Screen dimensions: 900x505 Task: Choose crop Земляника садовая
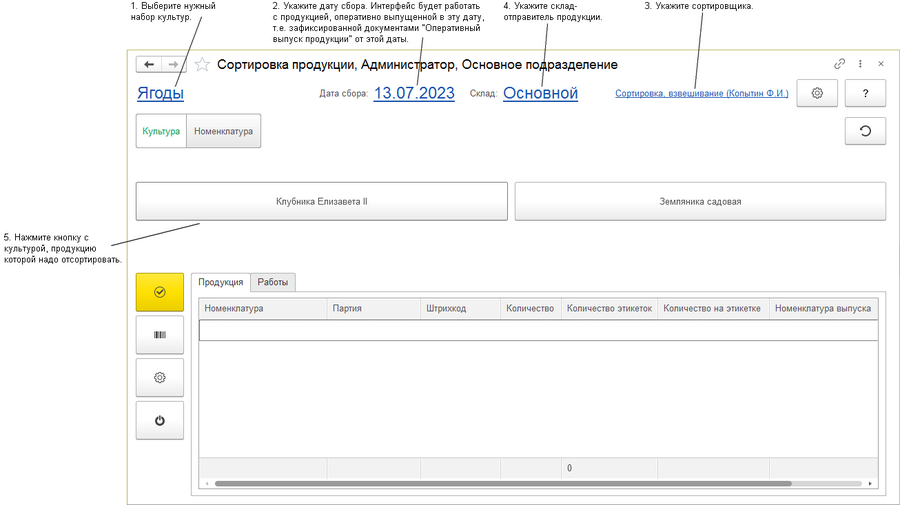click(700, 201)
